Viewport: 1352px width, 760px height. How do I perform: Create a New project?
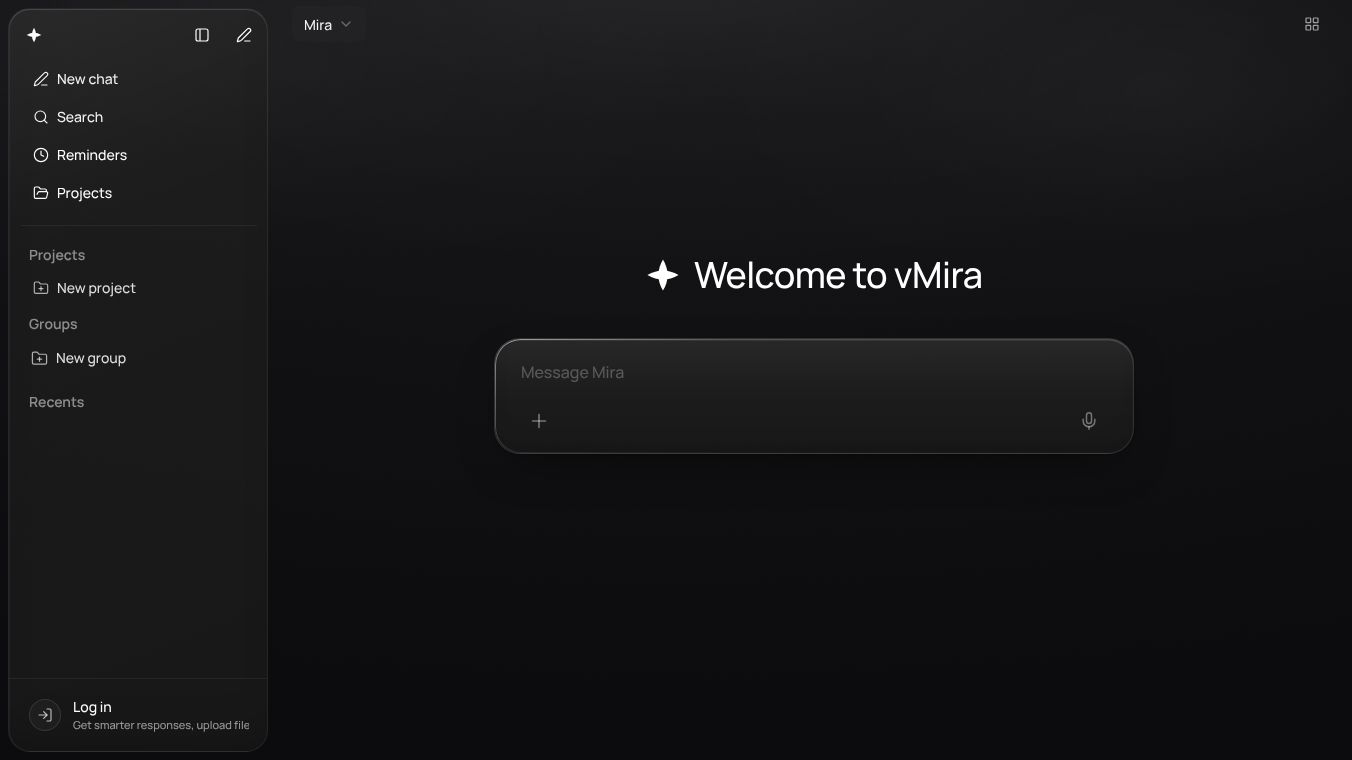pyautogui.click(x=138, y=288)
